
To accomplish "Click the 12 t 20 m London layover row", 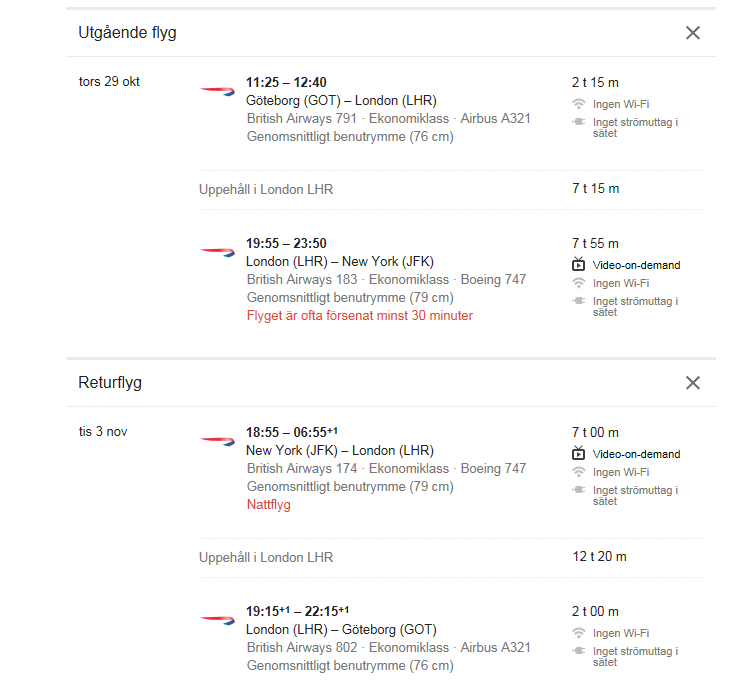I will pyautogui.click(x=451, y=557).
